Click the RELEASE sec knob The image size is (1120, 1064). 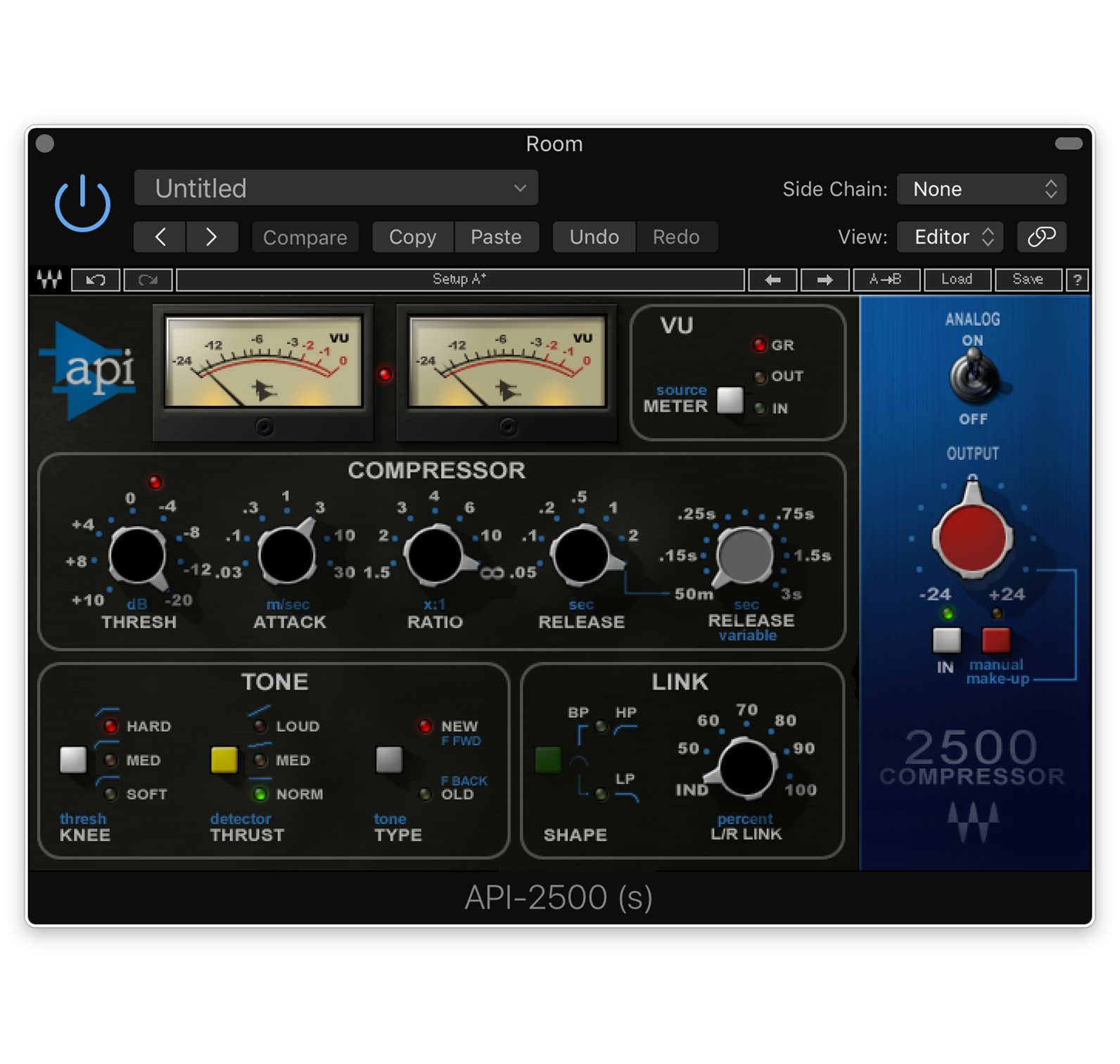(581, 555)
